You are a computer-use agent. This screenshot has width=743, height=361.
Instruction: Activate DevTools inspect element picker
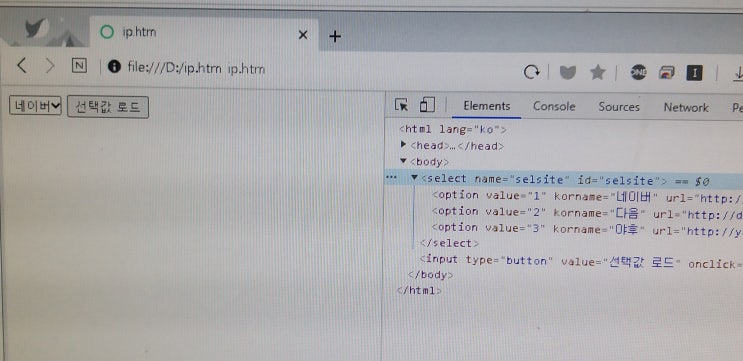(401, 105)
